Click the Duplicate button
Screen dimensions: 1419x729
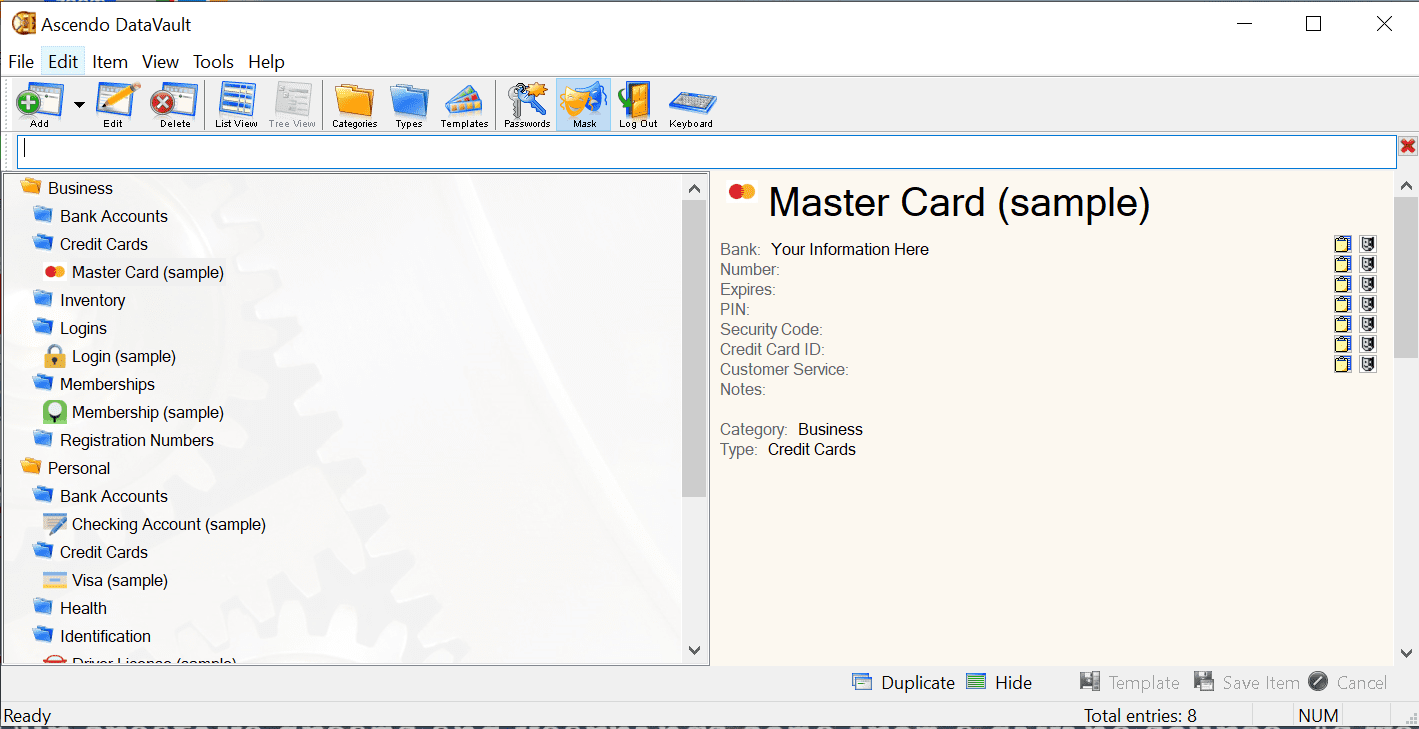pos(904,683)
